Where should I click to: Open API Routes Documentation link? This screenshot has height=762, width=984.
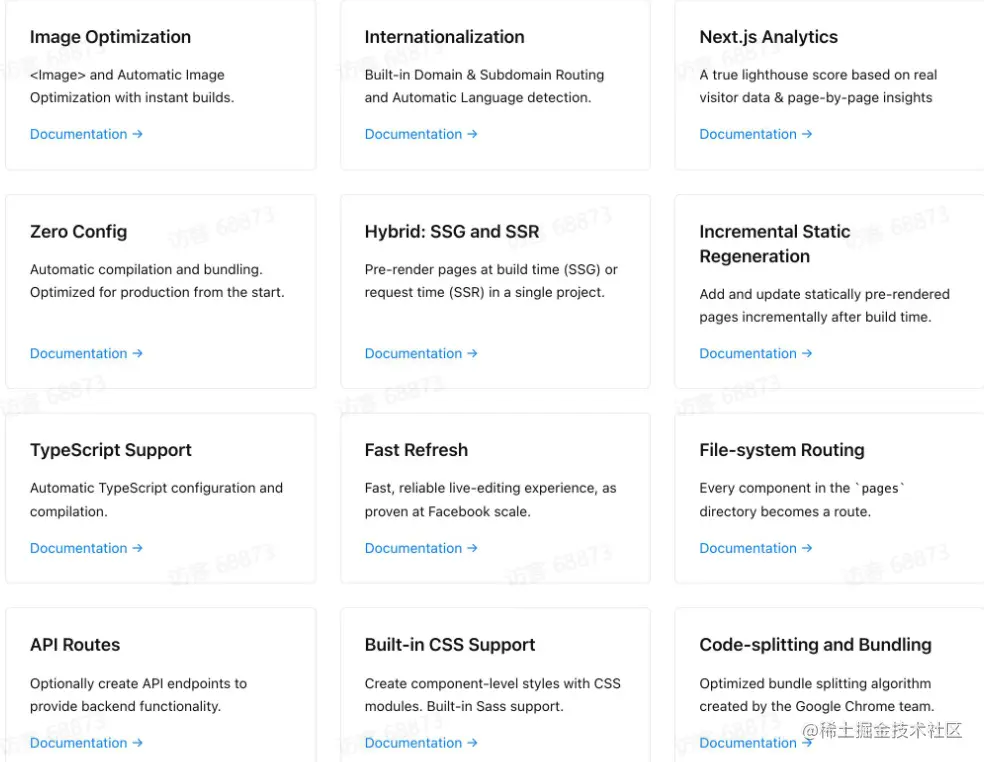(86, 743)
